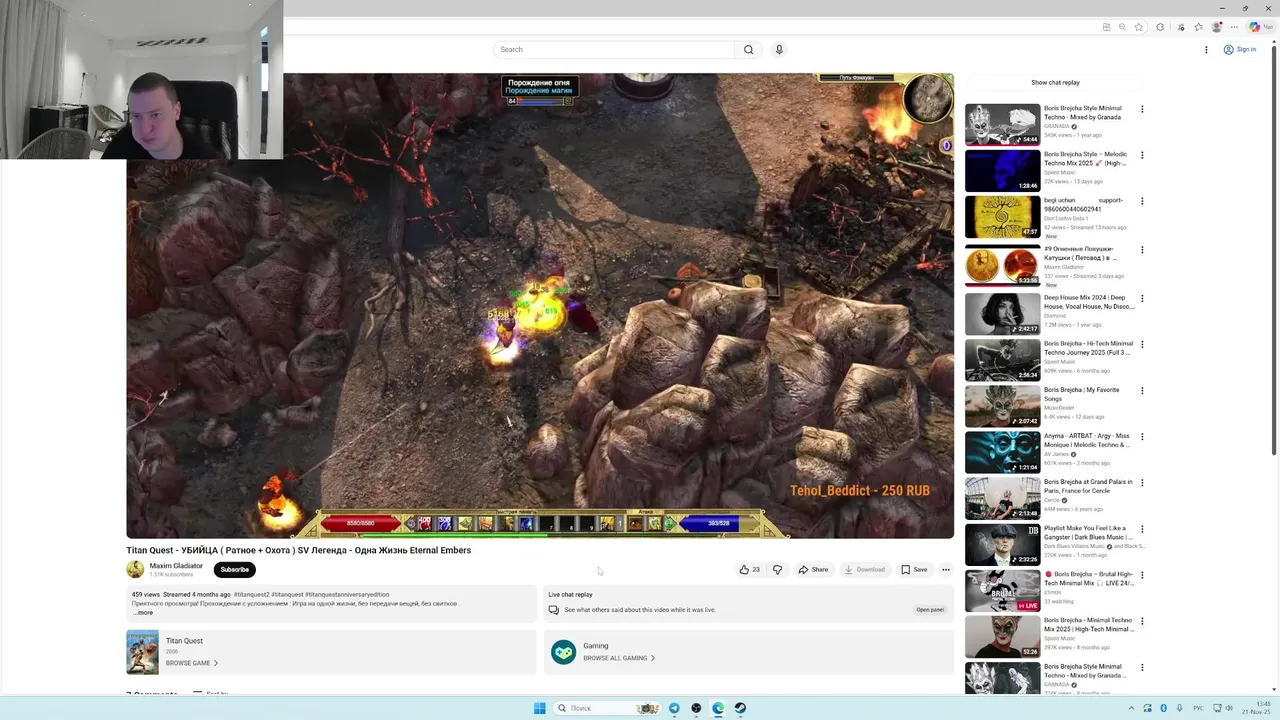1280x720 pixels.
Task: Open options for Boris Brejcha at Grand Palais
Action: pos(1142,483)
